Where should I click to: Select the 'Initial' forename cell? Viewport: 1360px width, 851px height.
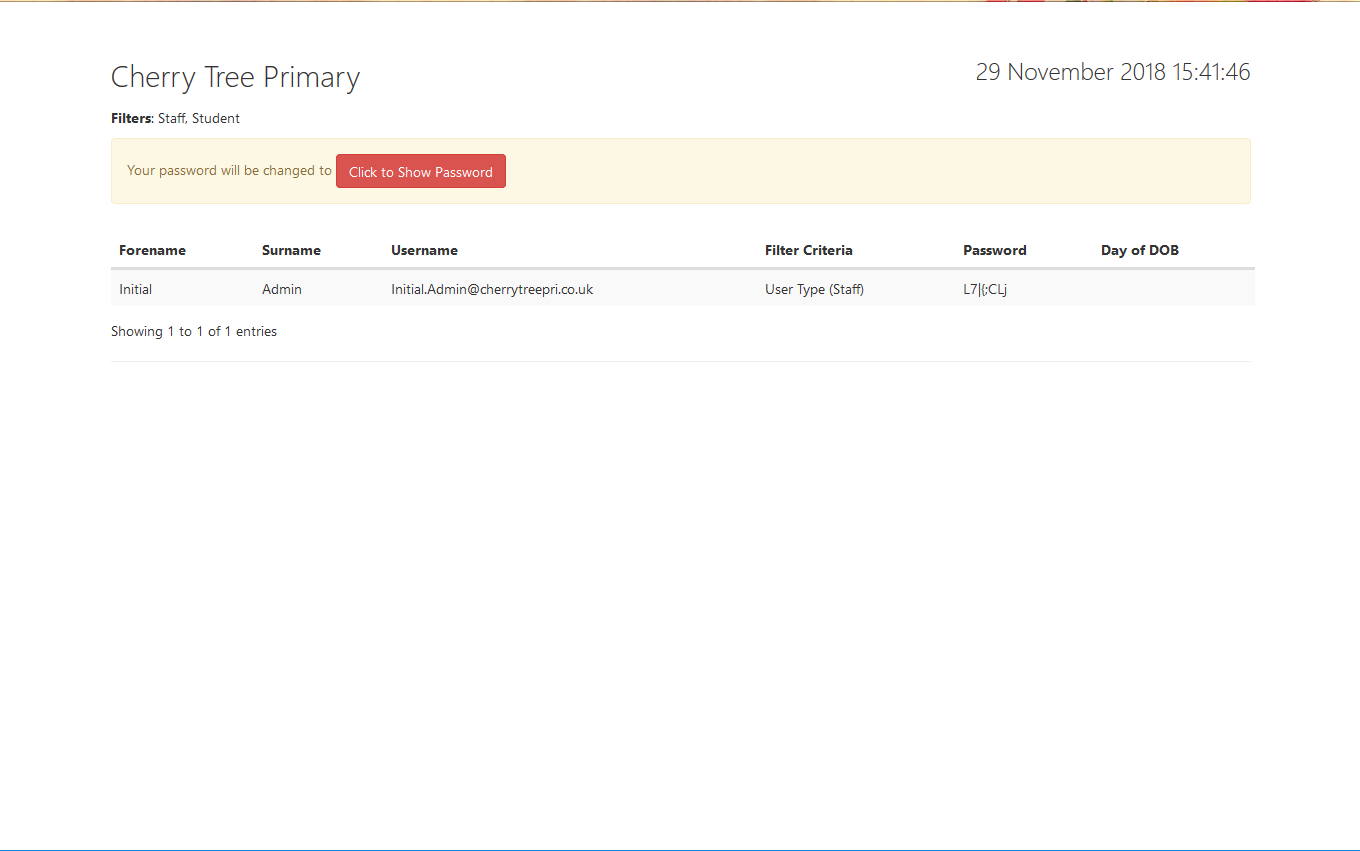coord(136,289)
